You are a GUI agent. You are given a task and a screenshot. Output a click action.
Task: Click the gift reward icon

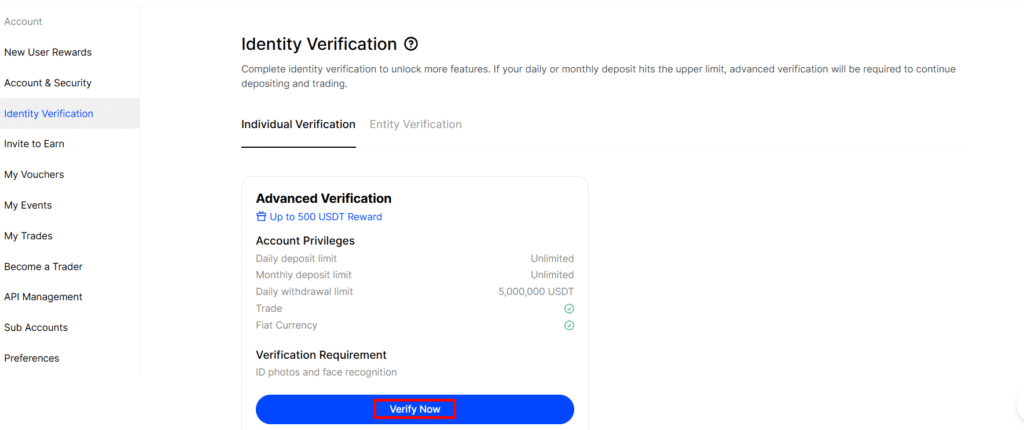(x=261, y=216)
